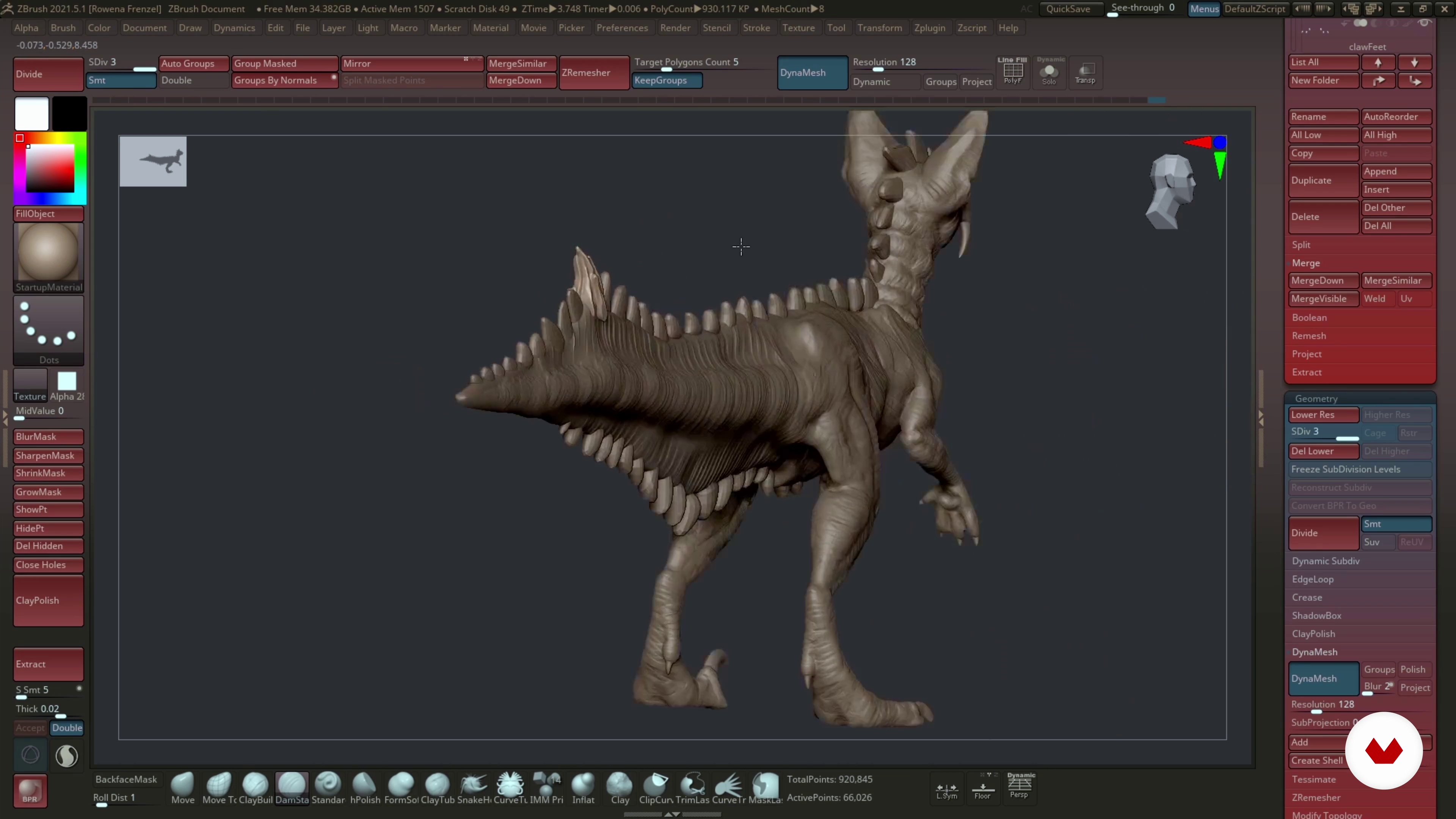
Task: Select the hPolish brush
Action: tap(364, 788)
